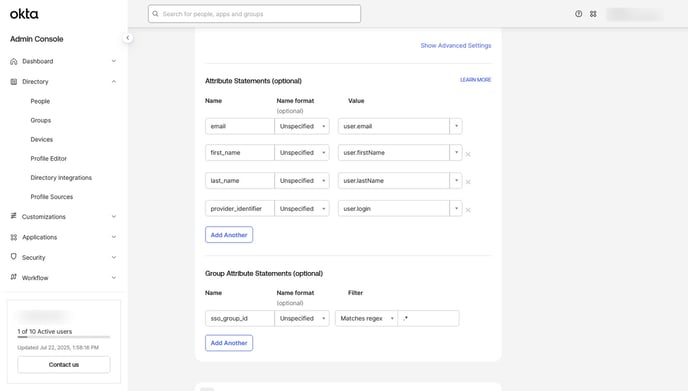Remove the last_name attribute row
Screen dimensions: 688x391
click(468, 182)
